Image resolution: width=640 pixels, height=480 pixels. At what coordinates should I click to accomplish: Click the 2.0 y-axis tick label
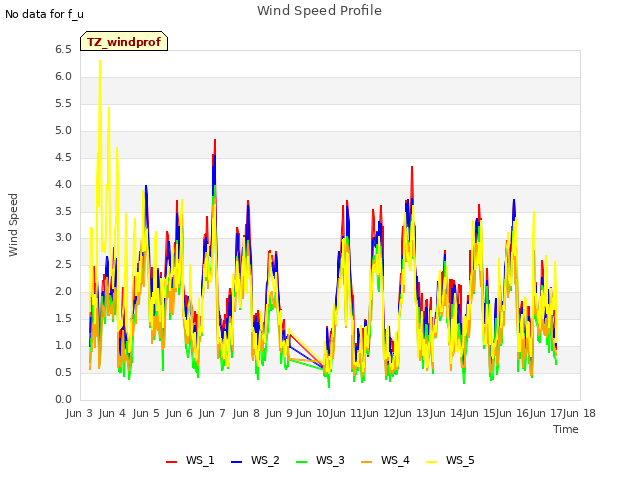tap(63, 292)
